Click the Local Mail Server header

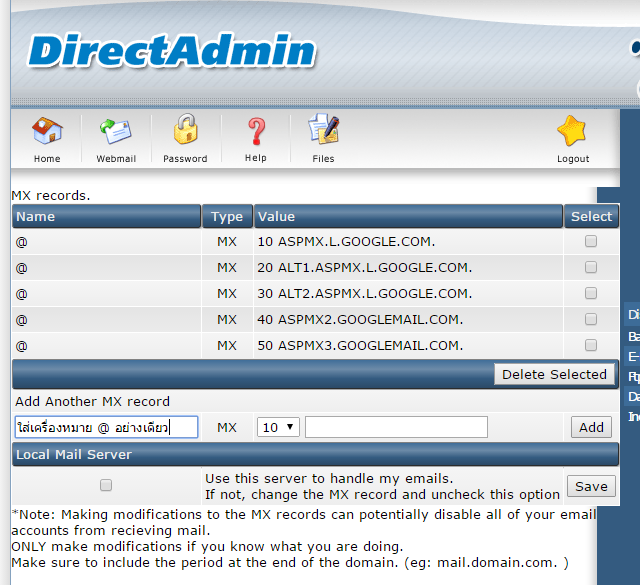pos(316,454)
